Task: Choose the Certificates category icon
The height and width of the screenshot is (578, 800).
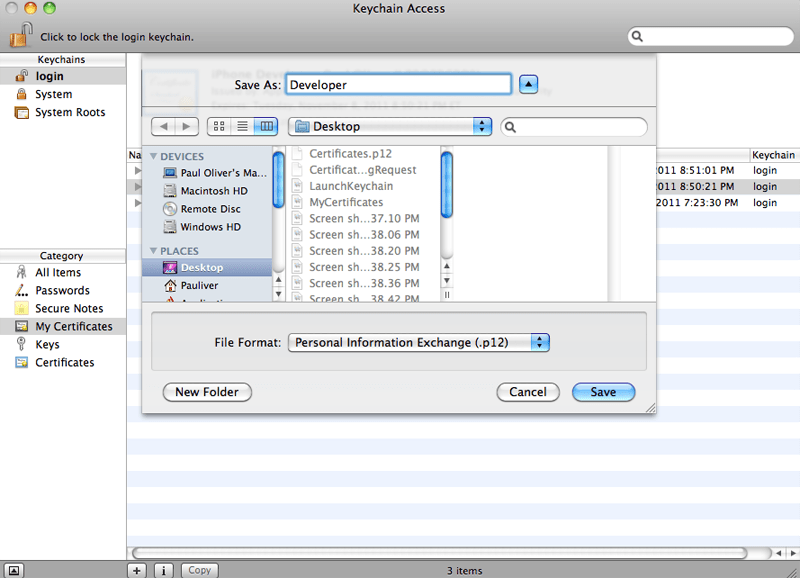Action: coord(21,362)
